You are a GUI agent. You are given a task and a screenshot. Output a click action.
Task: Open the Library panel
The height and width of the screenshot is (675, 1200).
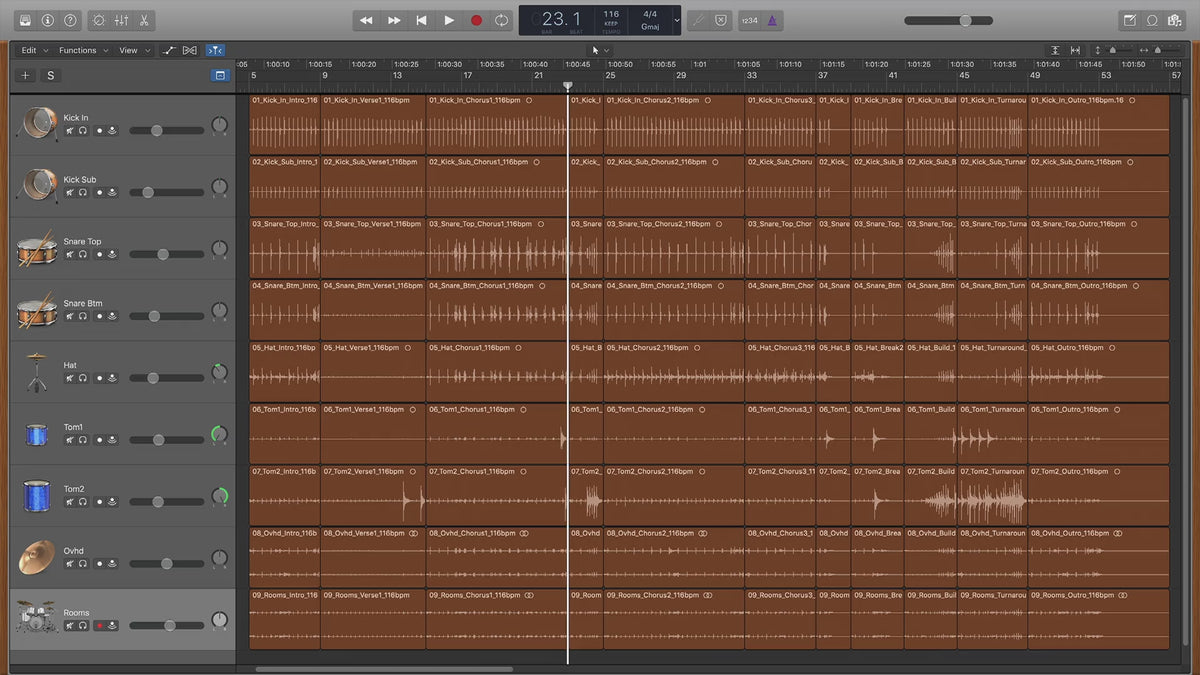(25, 20)
